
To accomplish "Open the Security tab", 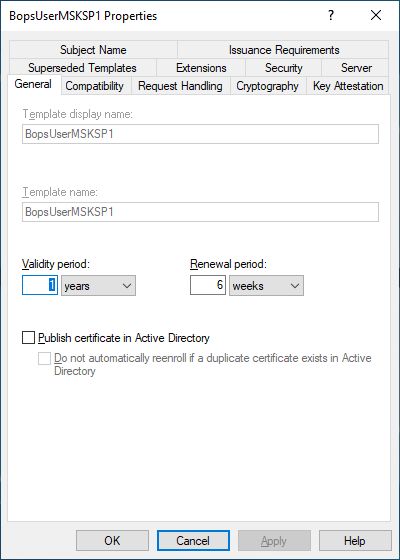I will tap(284, 68).
